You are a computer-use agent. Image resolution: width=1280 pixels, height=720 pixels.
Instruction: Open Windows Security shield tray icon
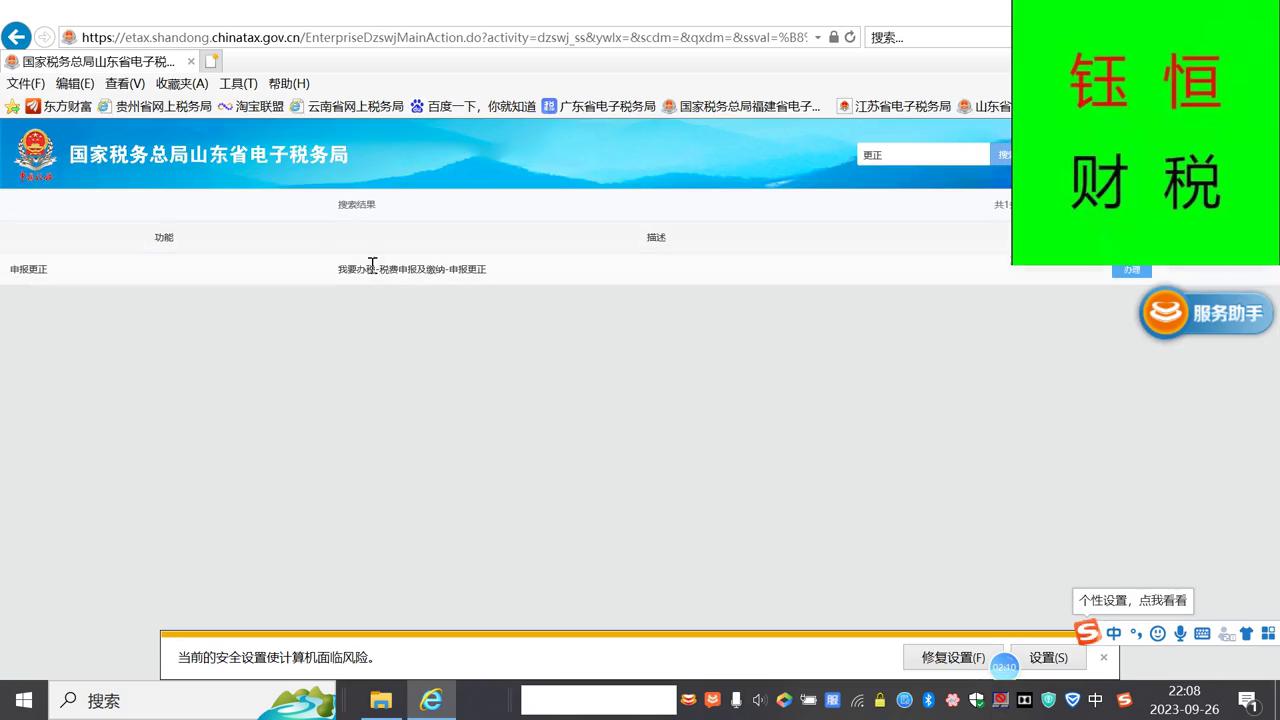pos(976,700)
